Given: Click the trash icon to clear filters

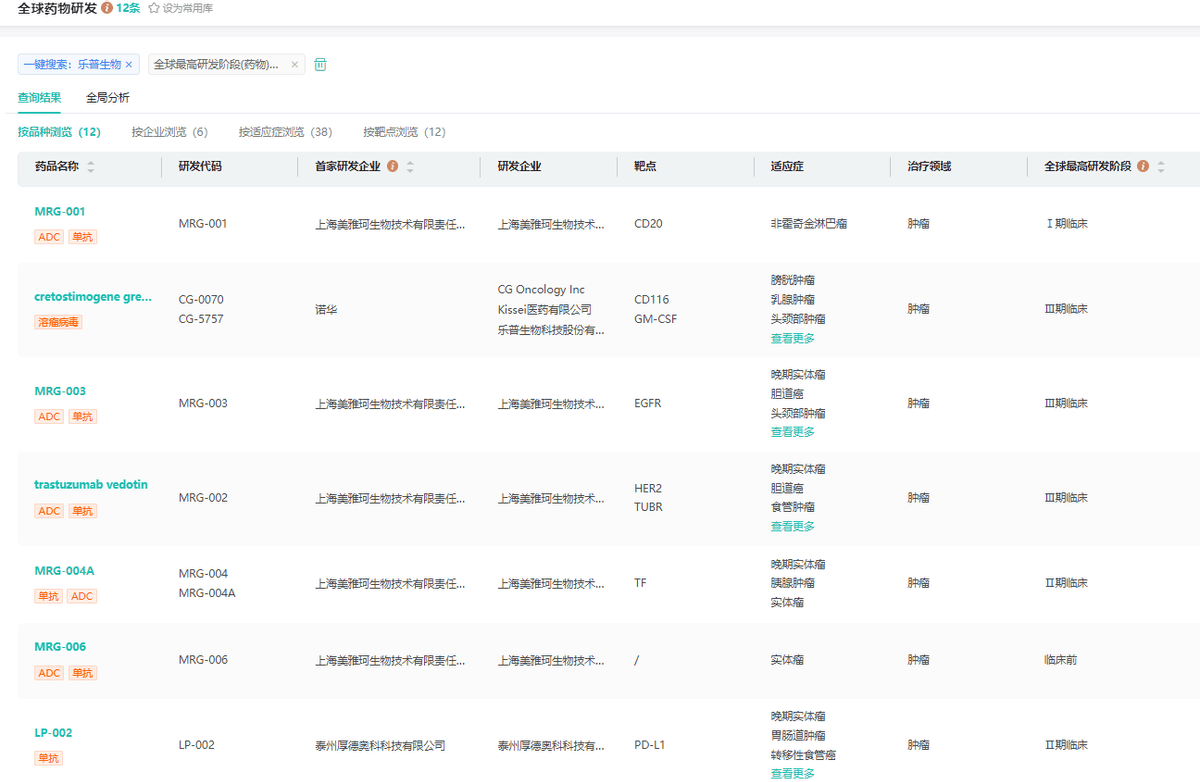Looking at the screenshot, I should [x=321, y=65].
